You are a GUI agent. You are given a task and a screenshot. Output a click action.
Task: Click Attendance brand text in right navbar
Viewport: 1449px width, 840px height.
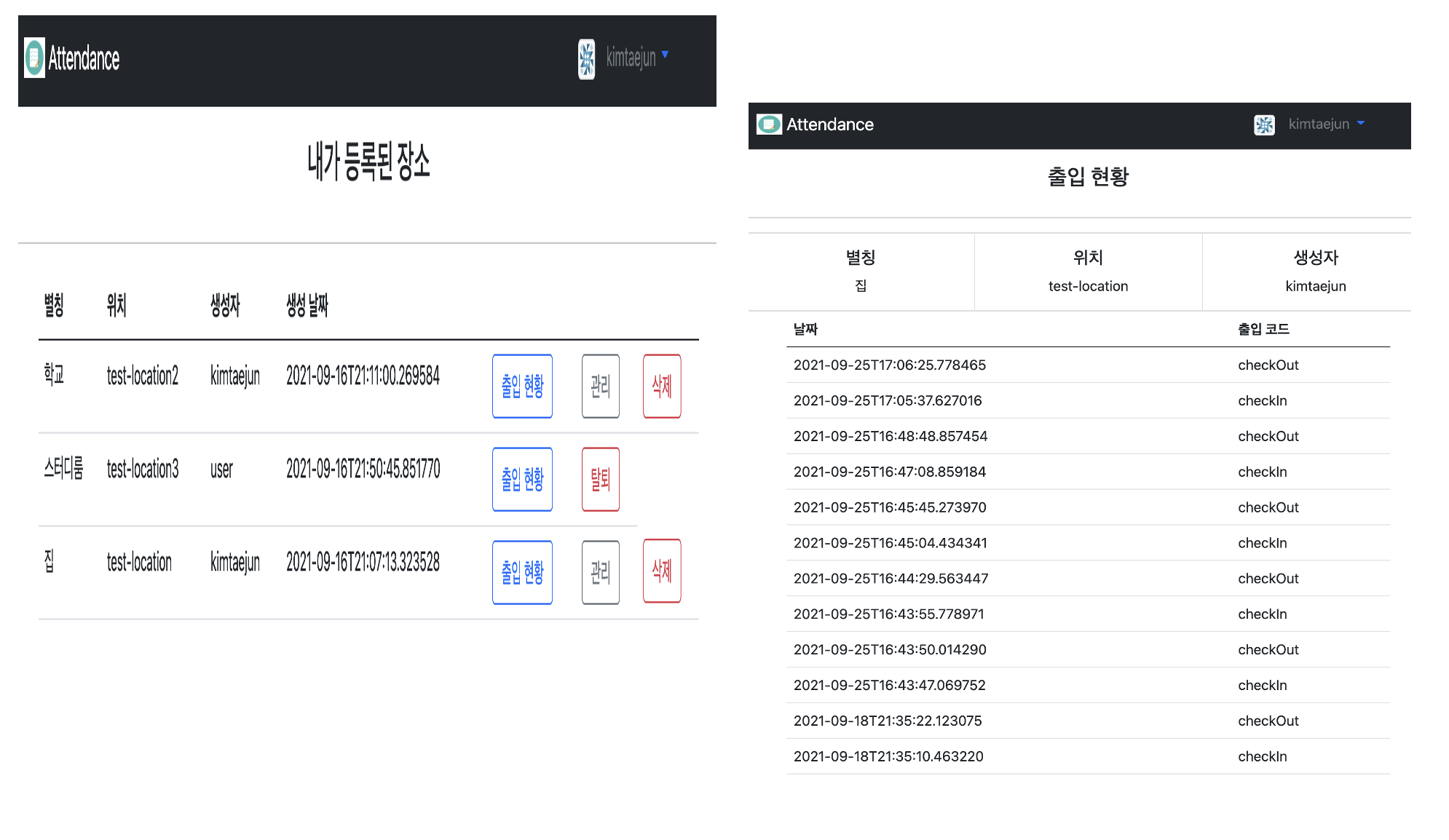829,124
